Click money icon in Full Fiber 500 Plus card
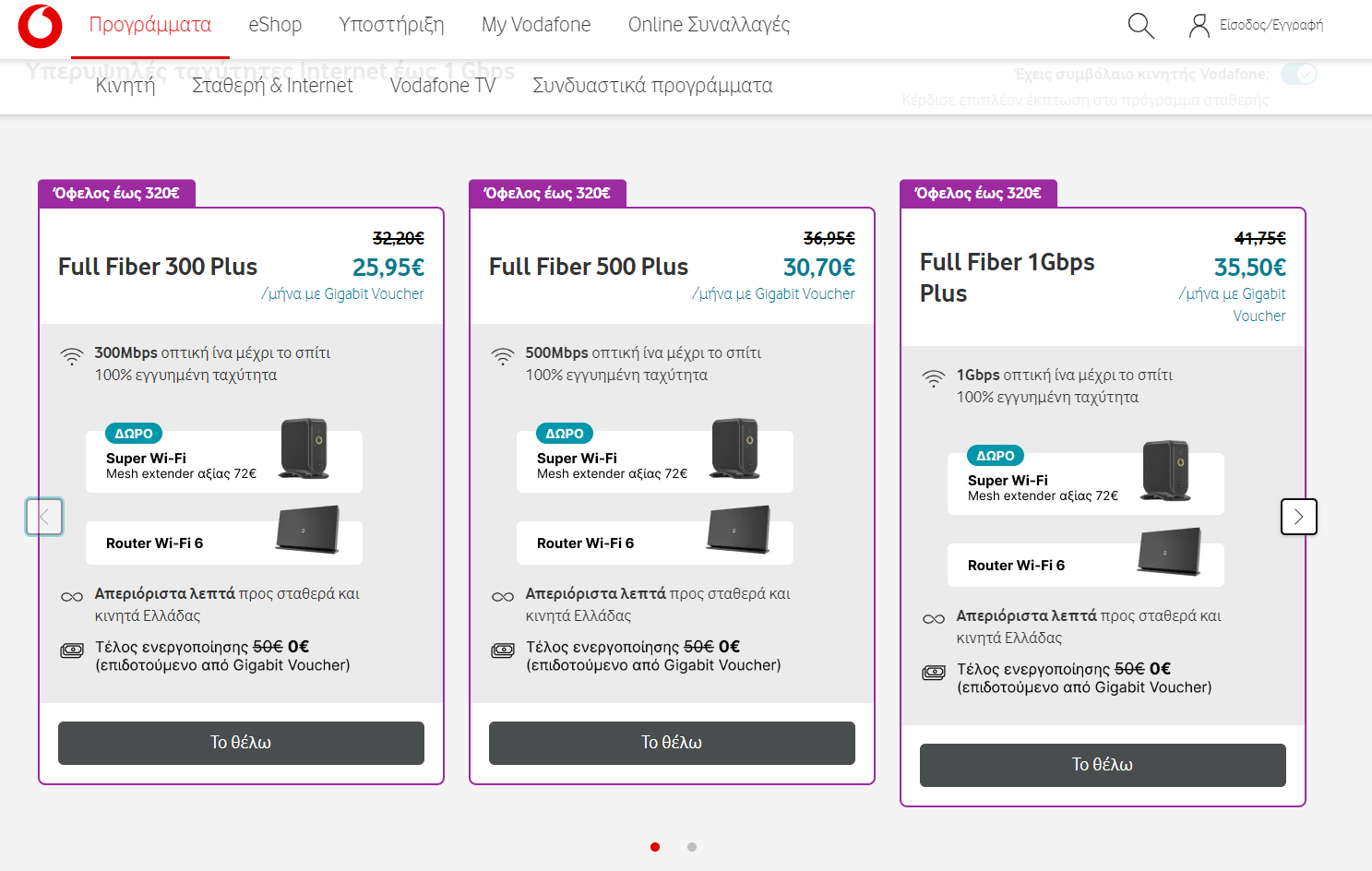The height and width of the screenshot is (871, 1372). [503, 650]
